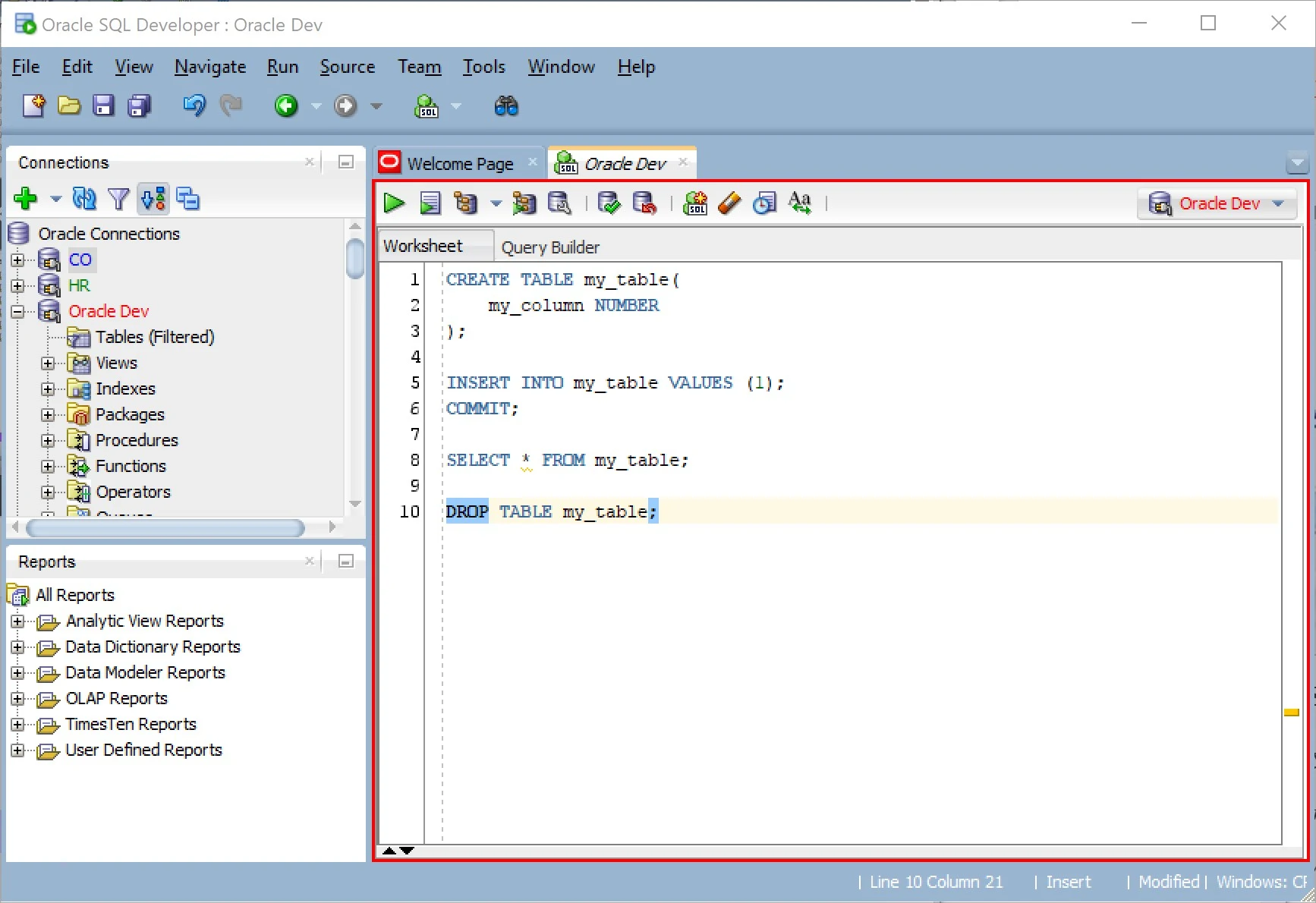The height and width of the screenshot is (903, 1316).
Task: Select Tables (Filtered) in the tree
Action: [155, 337]
